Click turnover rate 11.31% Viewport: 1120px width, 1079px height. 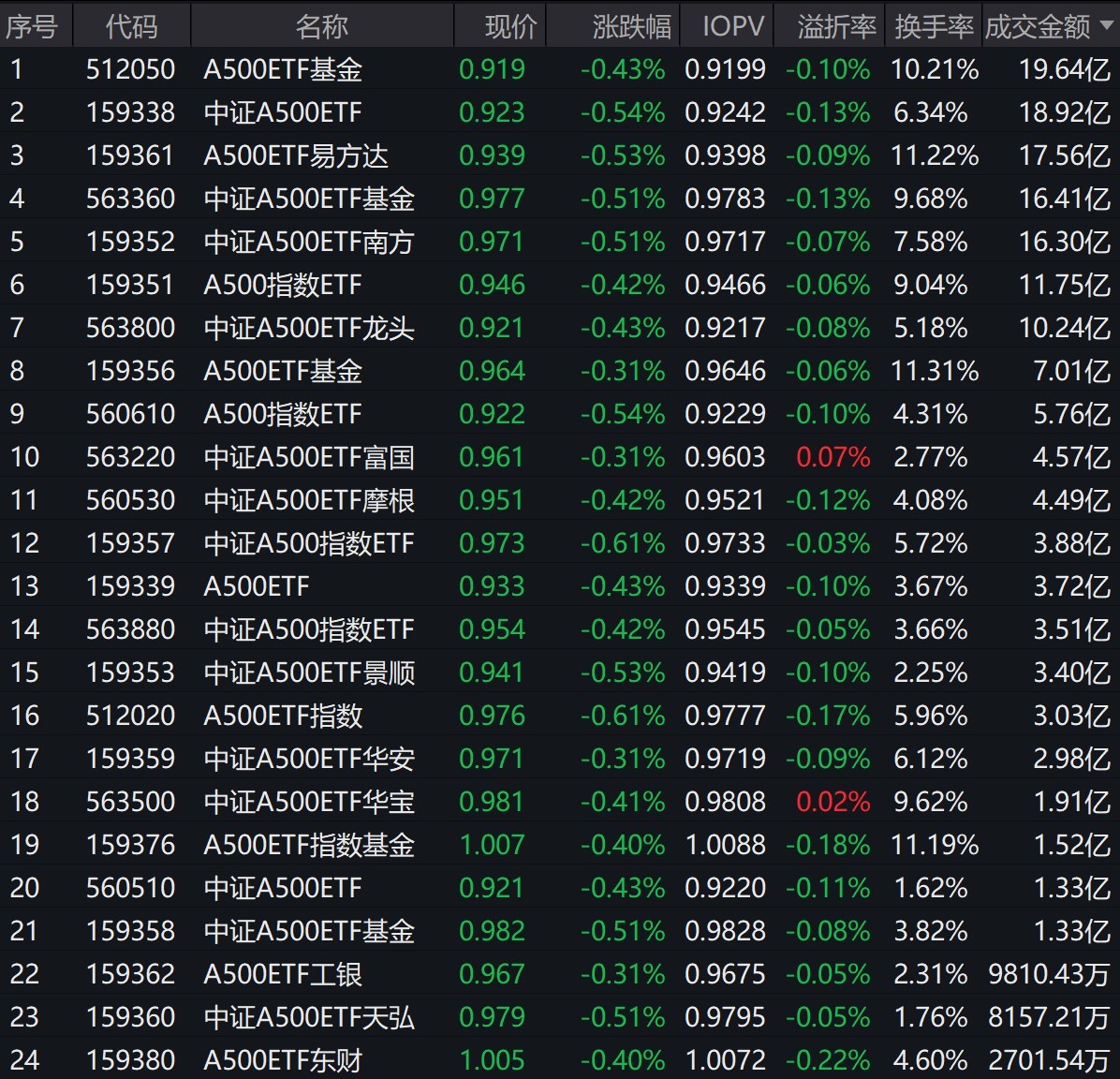point(935,370)
